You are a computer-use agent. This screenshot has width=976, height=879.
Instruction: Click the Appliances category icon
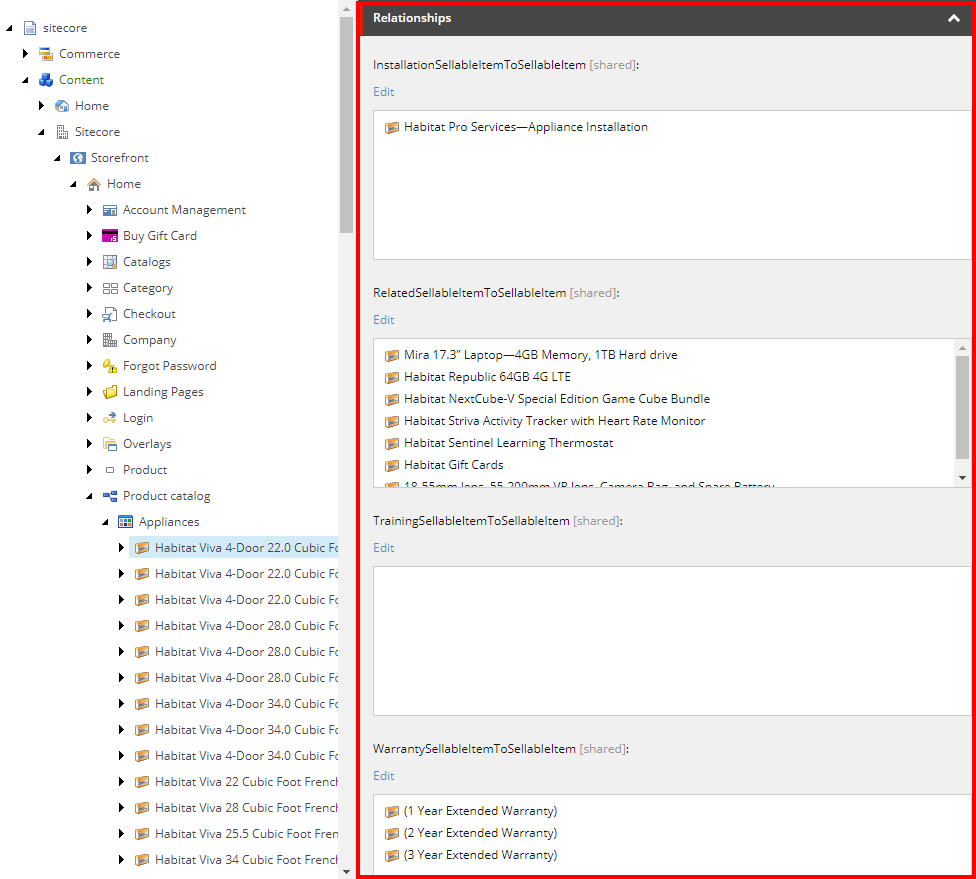point(126,522)
